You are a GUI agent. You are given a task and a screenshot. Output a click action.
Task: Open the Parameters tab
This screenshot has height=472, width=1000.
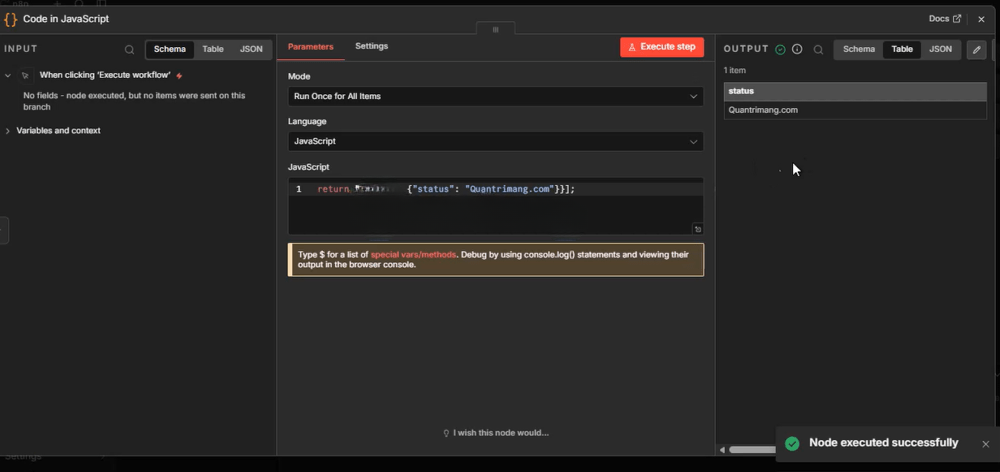311,47
